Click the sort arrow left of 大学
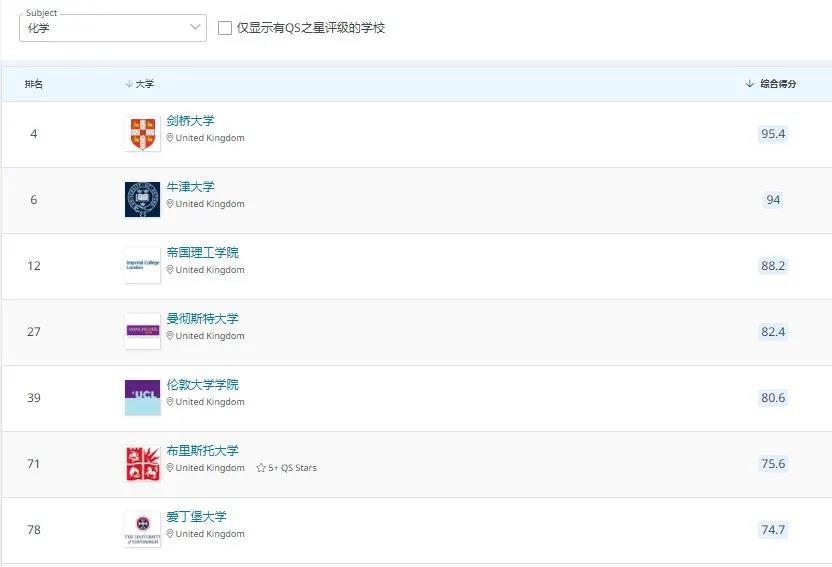 129,84
